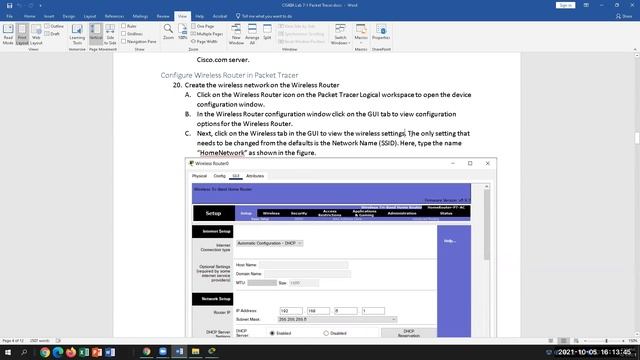Open Learning Tools in the Immersive group
The width and height of the screenshot is (640, 360).
(x=77, y=34)
